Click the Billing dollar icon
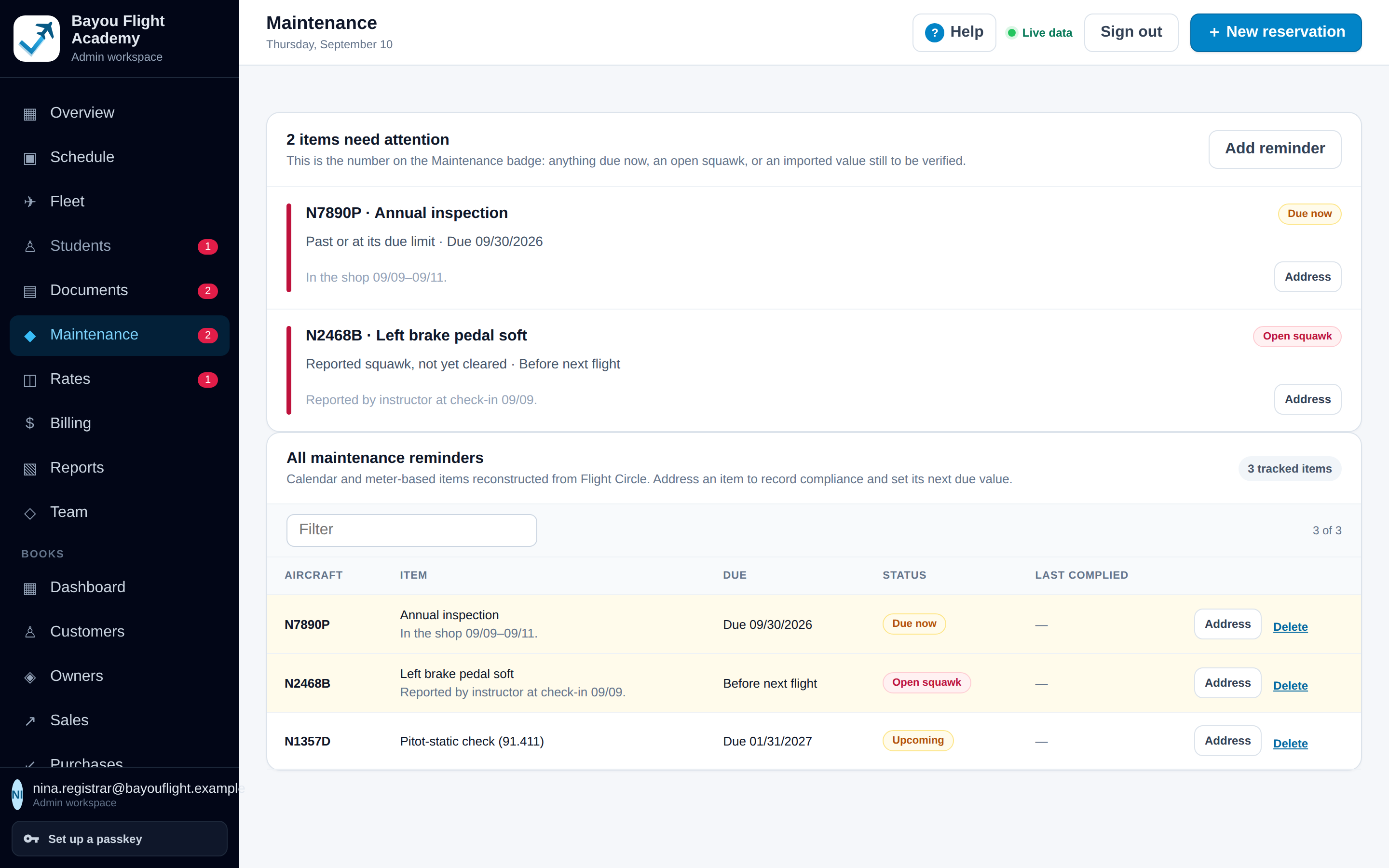1389x868 pixels. click(x=30, y=424)
